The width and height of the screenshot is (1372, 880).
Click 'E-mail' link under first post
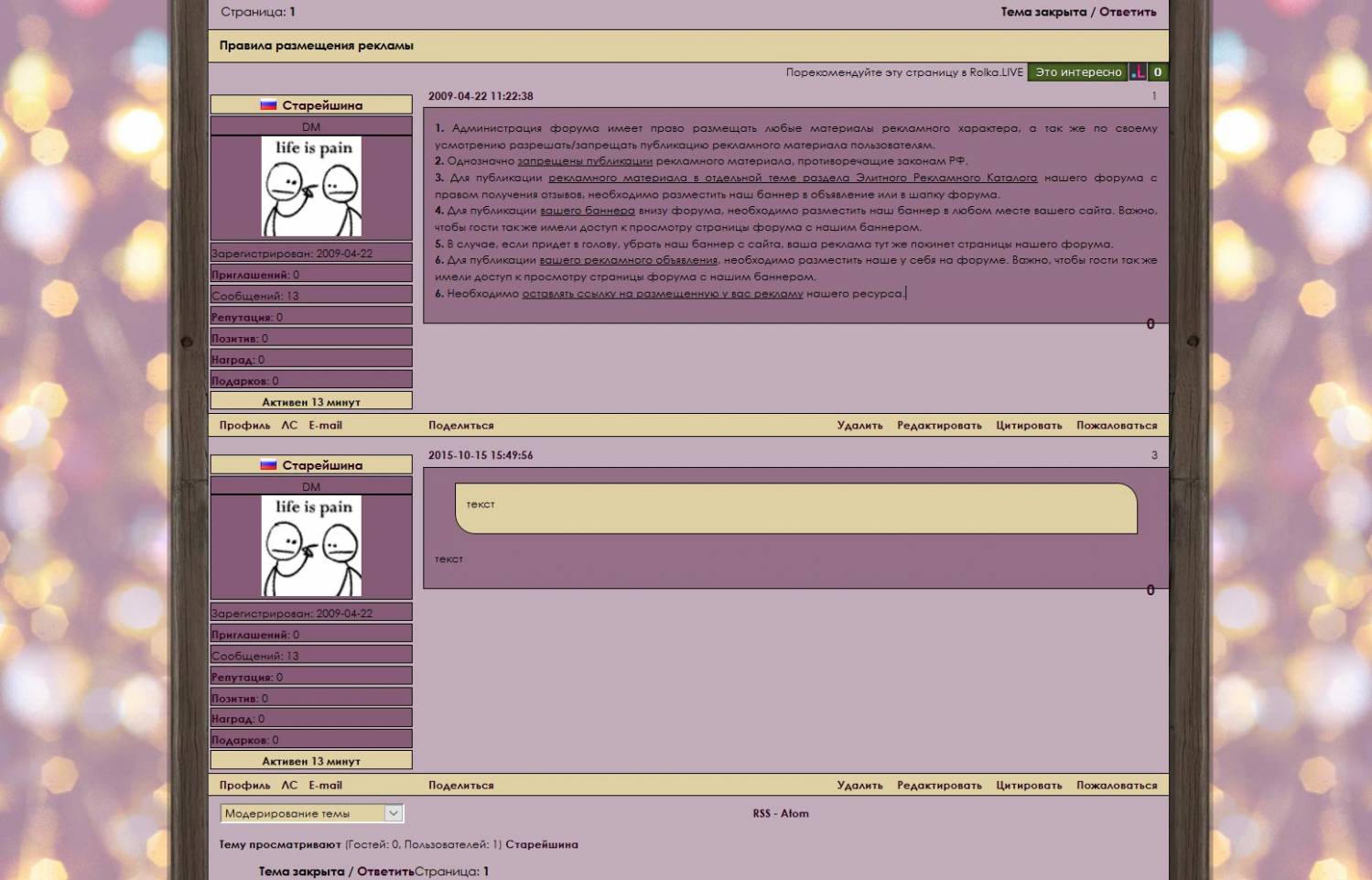point(325,426)
